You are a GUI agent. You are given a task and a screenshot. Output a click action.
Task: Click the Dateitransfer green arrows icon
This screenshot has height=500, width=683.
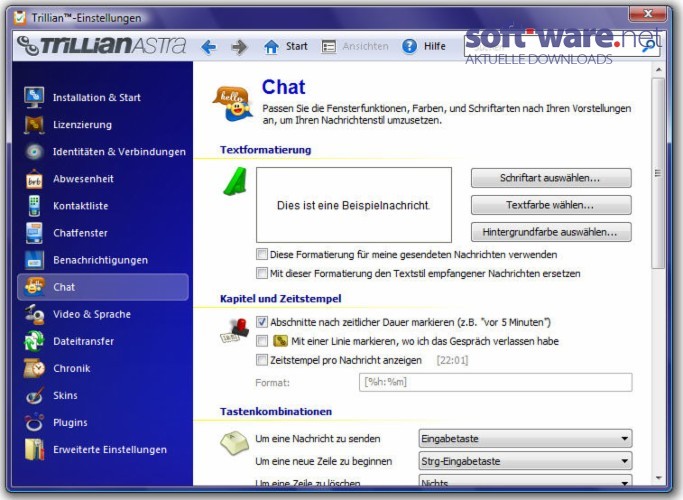(x=34, y=341)
